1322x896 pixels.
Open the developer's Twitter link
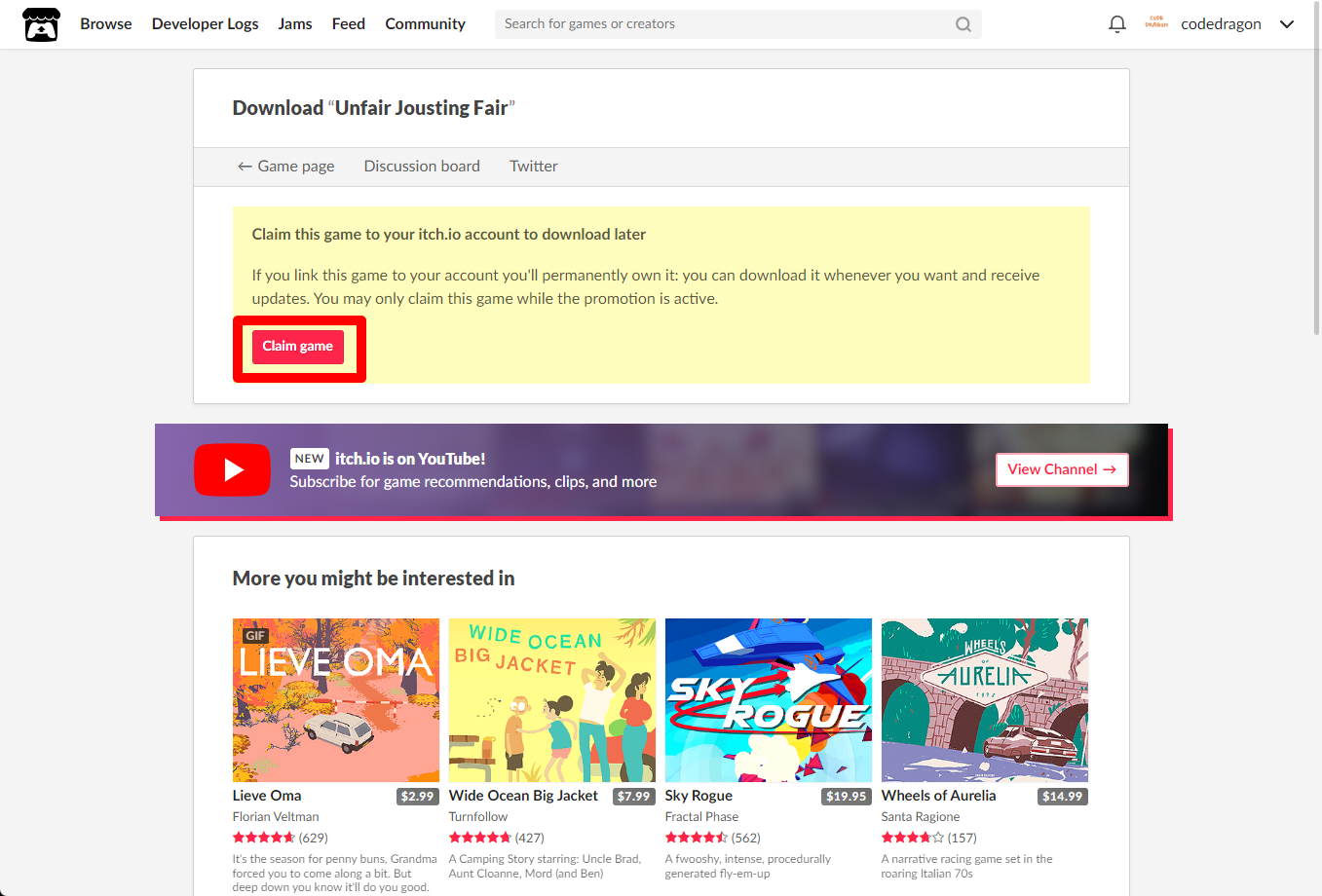point(534,167)
